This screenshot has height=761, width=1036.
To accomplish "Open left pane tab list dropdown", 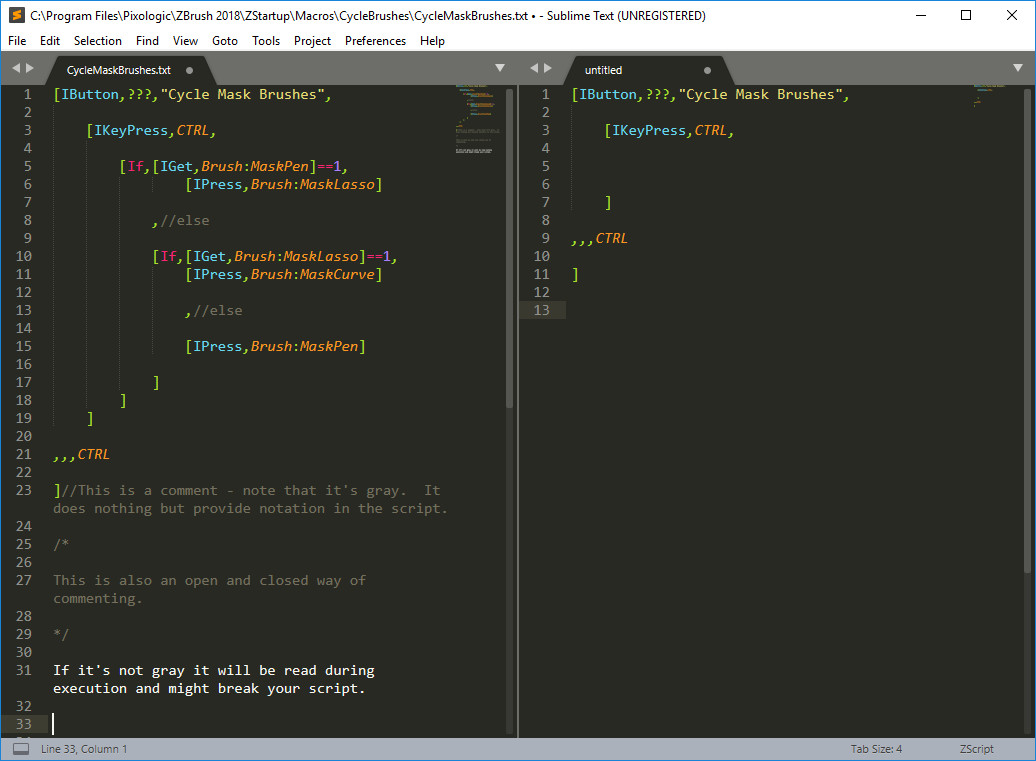I will [500, 68].
